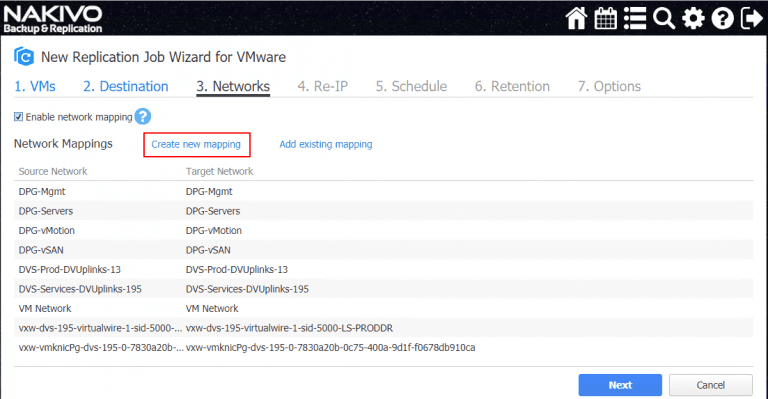
Task: Proceed with the Next button
Action: tap(620, 385)
